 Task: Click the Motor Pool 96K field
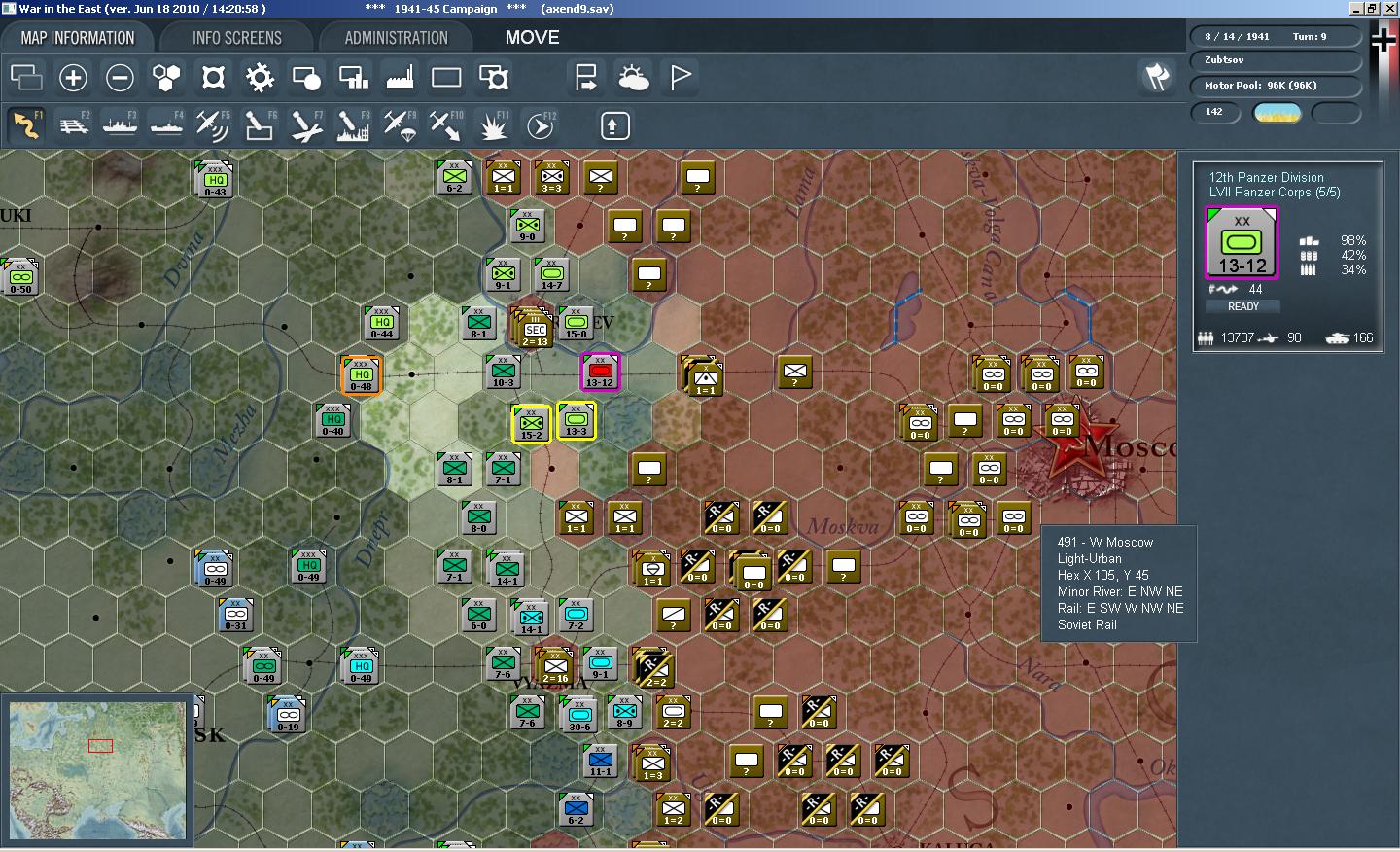[1276, 86]
